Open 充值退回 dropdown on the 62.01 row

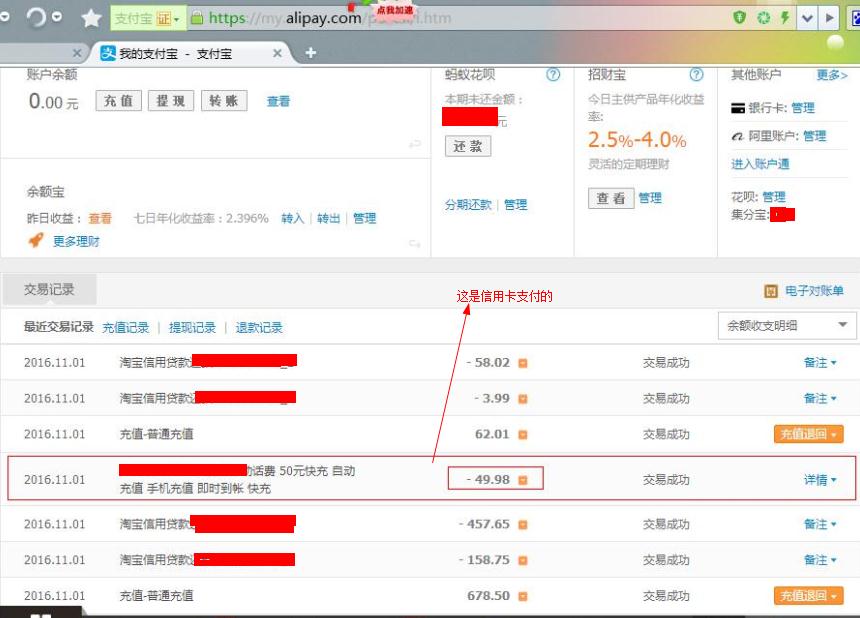(x=808, y=434)
